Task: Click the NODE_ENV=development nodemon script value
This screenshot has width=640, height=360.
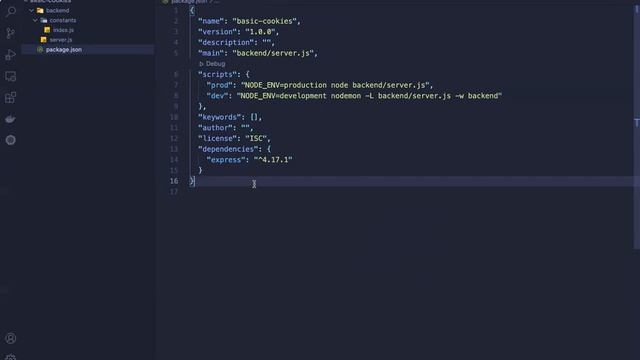Action: click(x=369, y=96)
